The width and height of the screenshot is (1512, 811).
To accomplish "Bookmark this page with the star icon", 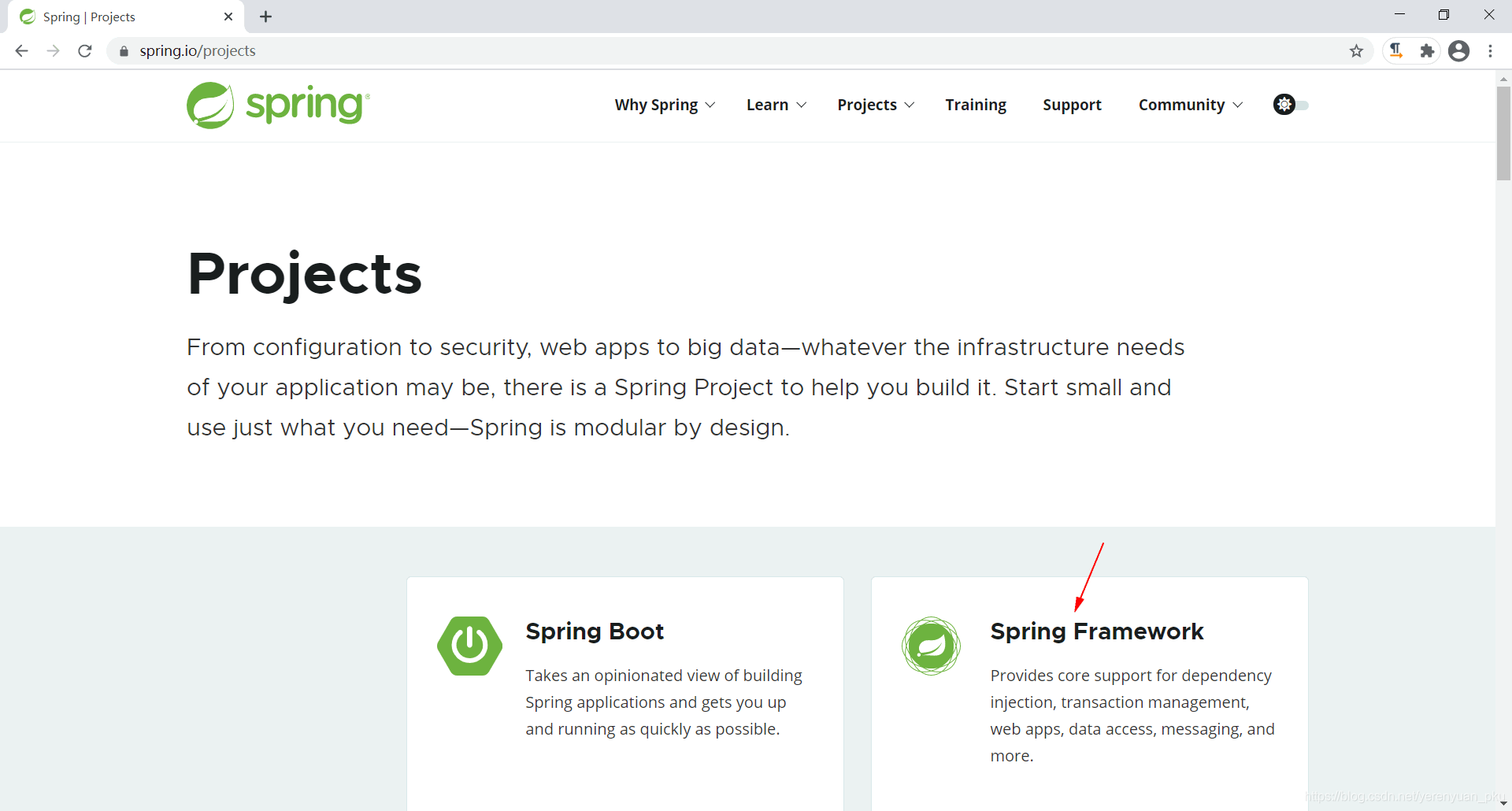I will [1356, 51].
